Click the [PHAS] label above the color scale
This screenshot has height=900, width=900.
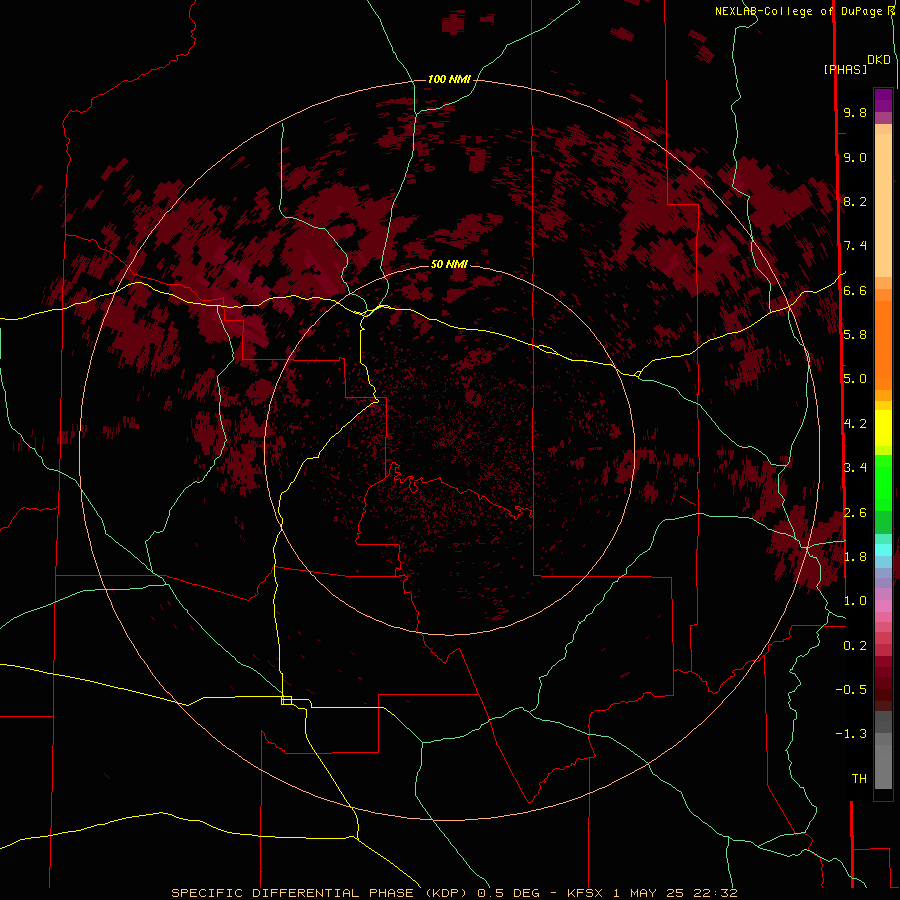click(845, 70)
